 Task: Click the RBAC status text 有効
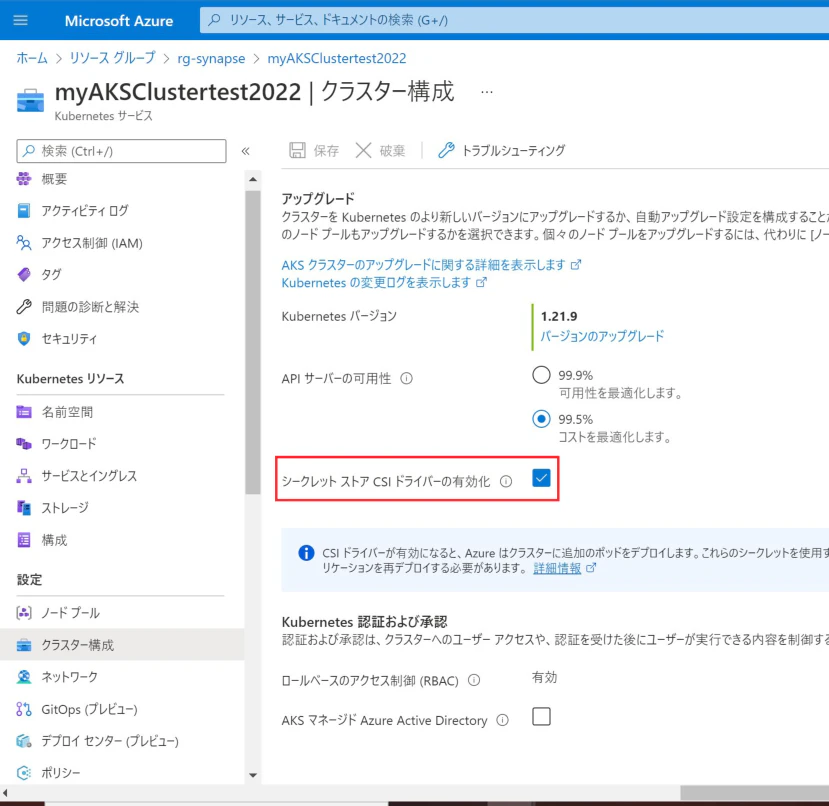coord(545,677)
